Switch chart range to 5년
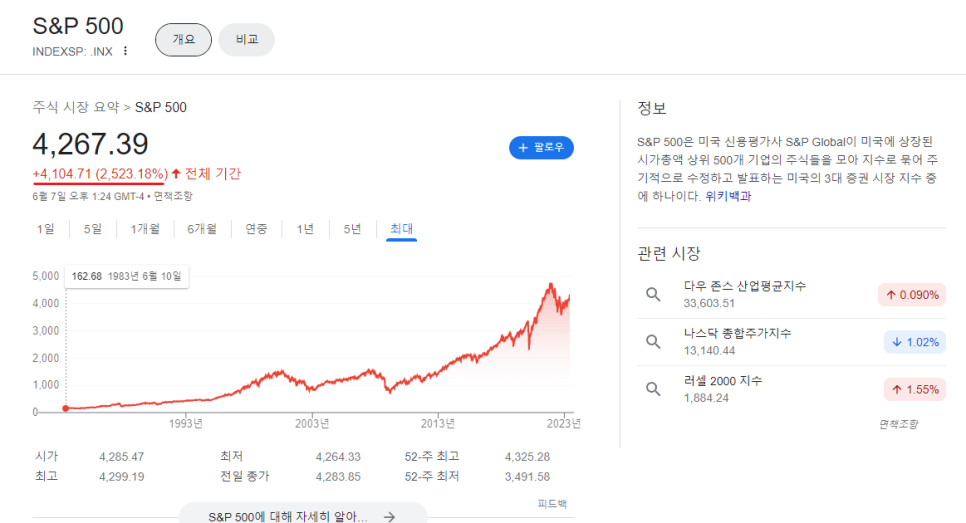Screen dimensions: 966x523 tap(352, 229)
